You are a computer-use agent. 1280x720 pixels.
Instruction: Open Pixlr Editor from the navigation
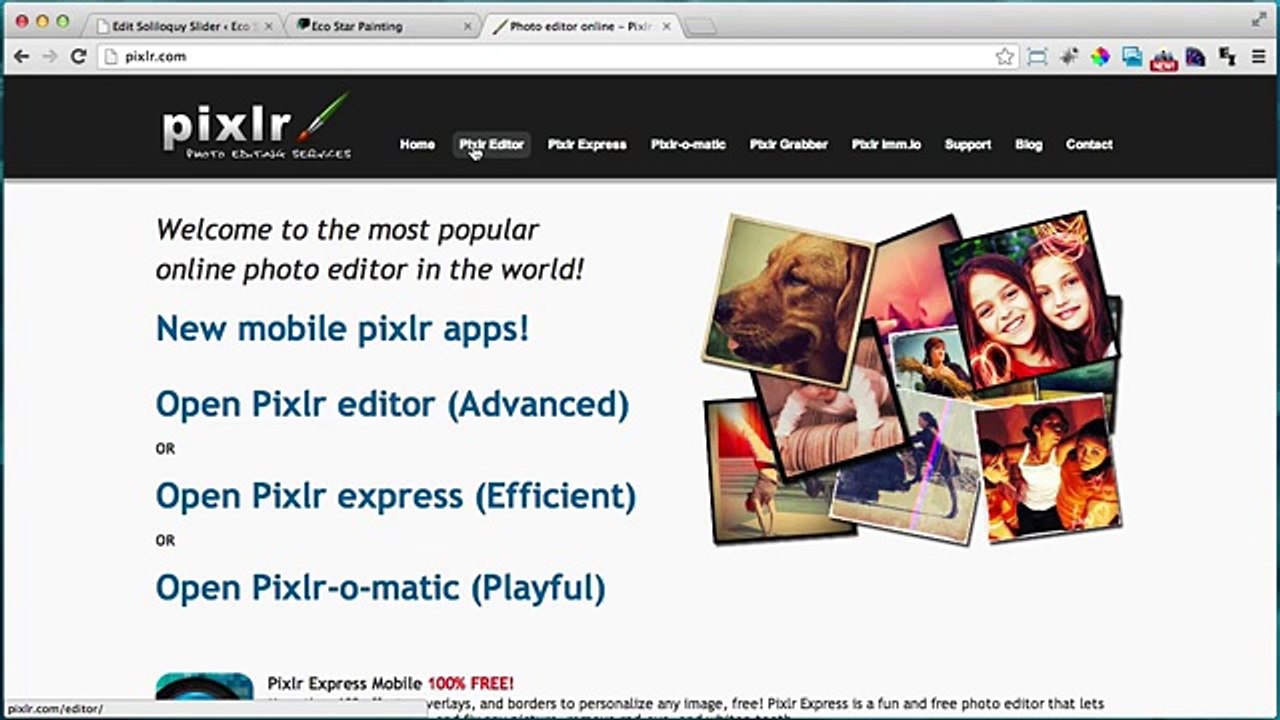pos(491,145)
